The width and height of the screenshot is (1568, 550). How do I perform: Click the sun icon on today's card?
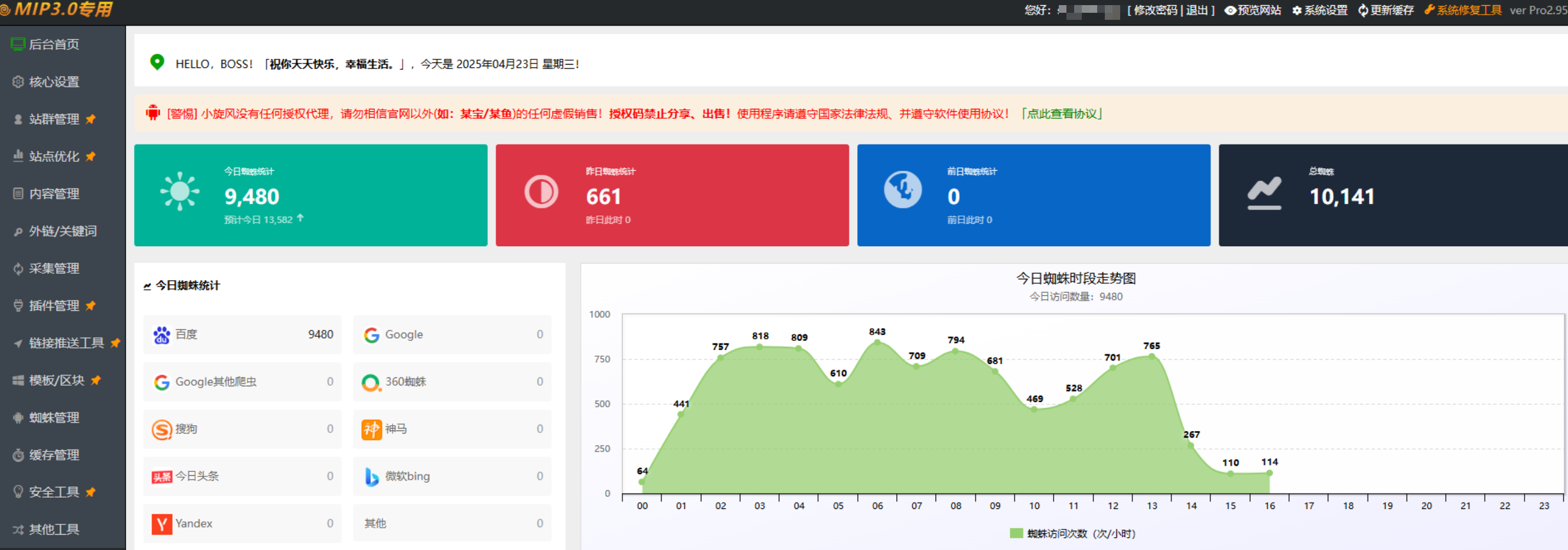tap(180, 191)
